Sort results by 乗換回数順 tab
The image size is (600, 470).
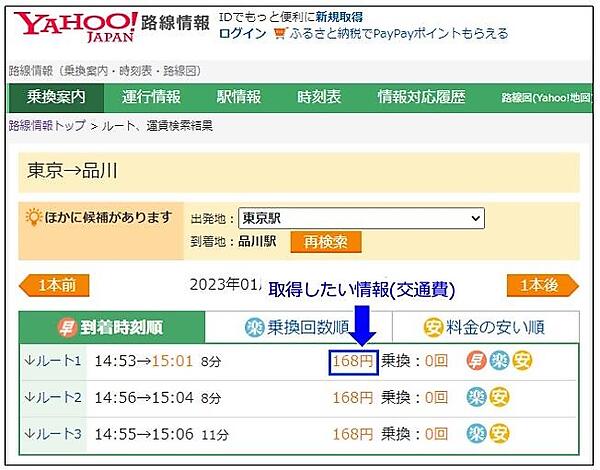(x=298, y=328)
